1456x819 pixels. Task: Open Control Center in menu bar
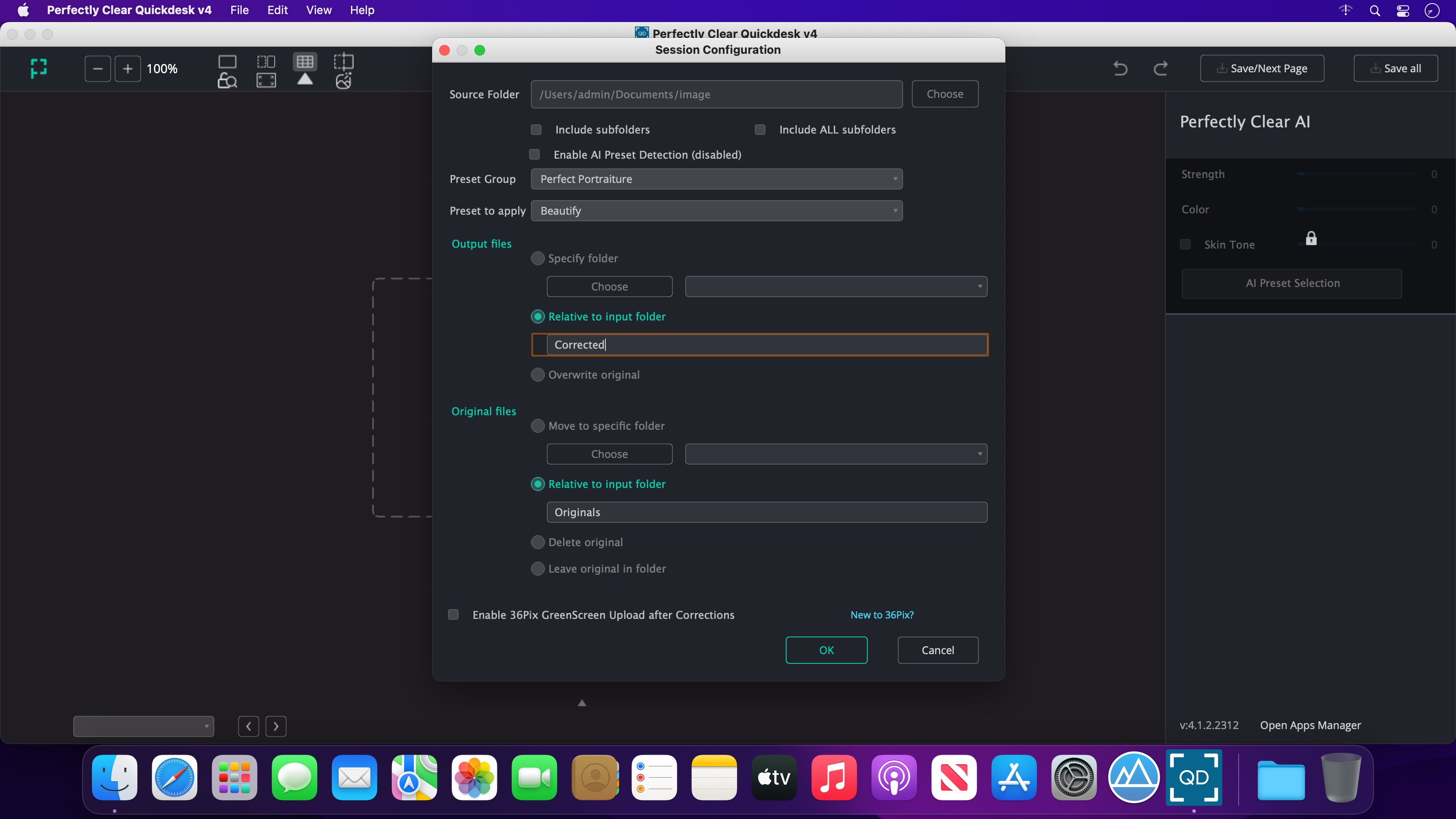tap(1403, 11)
